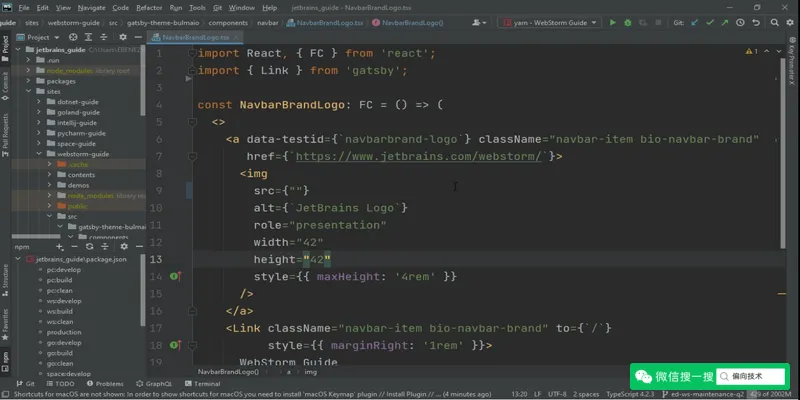Click the Project tree horizontal scrollbar
Screen dimensions: 800x400
click(x=36, y=236)
